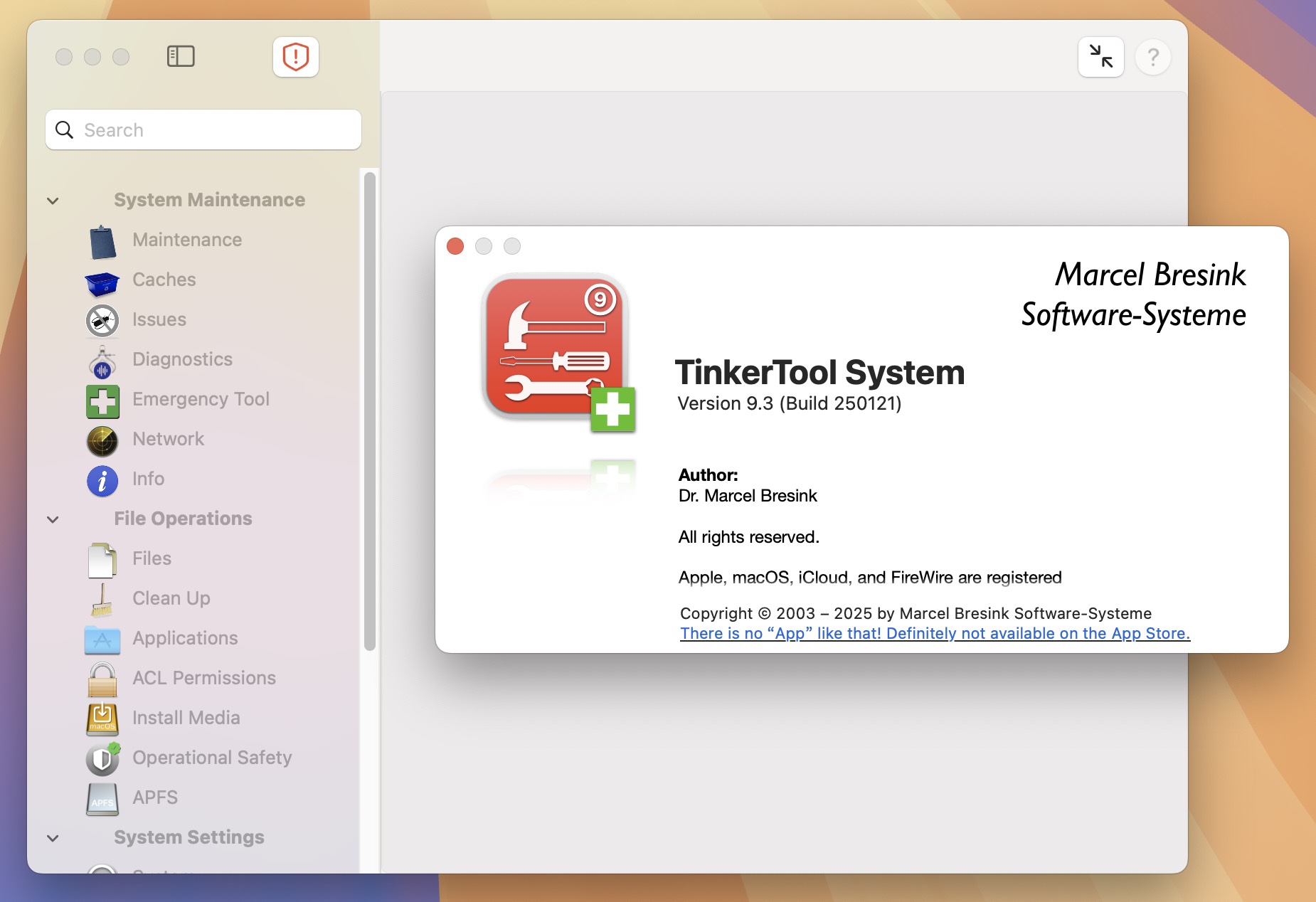This screenshot has height=902, width=1316.
Task: Expand the System Settings section
Action: (x=53, y=838)
